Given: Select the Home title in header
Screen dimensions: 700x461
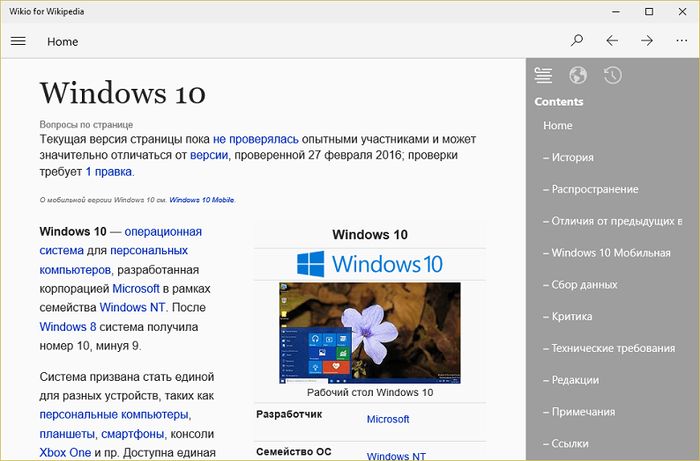Looking at the screenshot, I should [62, 42].
